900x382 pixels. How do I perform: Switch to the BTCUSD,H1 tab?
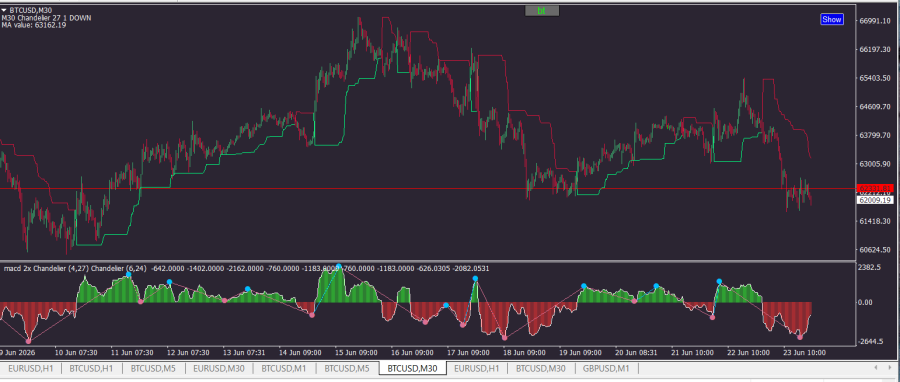click(x=91, y=368)
